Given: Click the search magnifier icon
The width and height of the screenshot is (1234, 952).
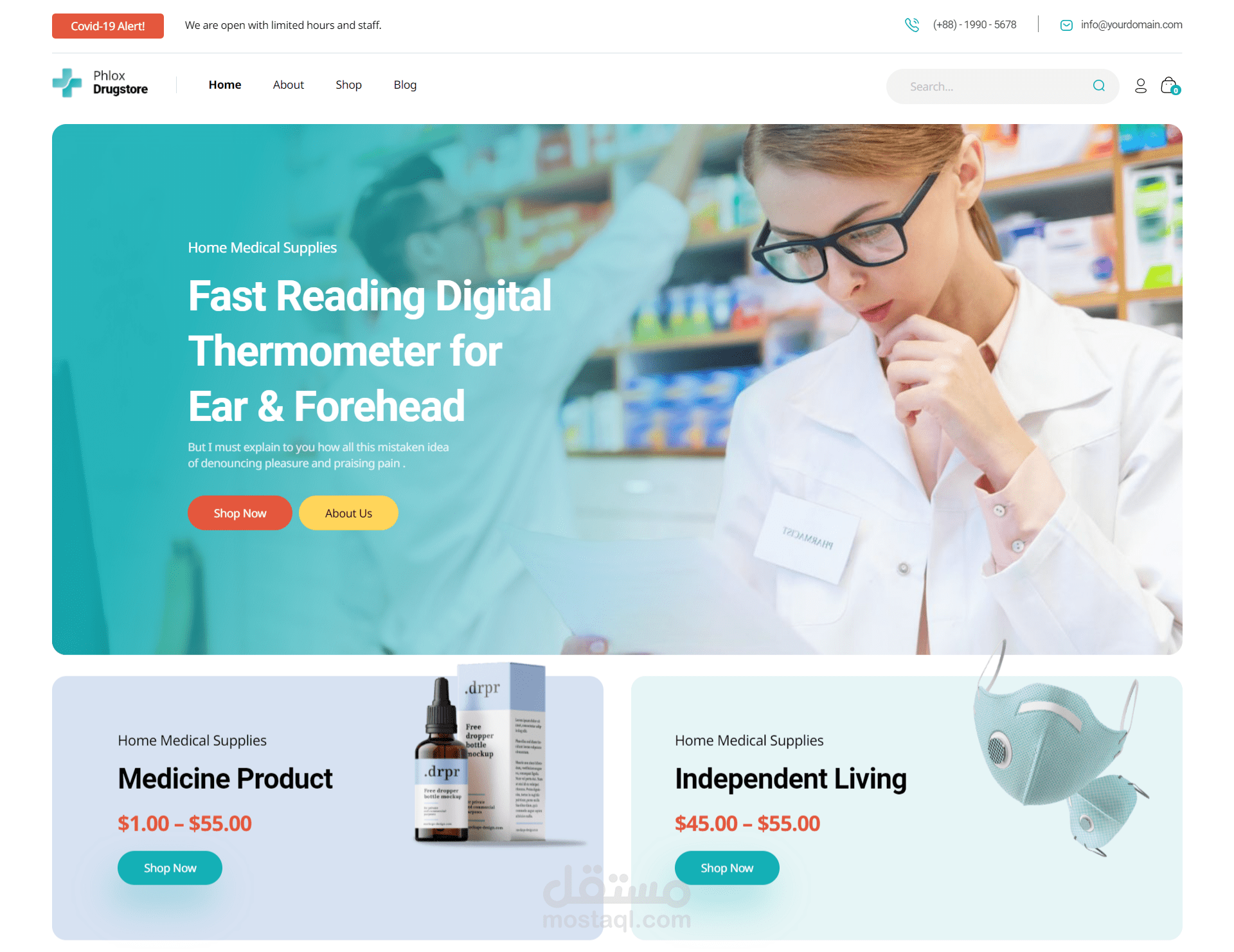Looking at the screenshot, I should (1098, 86).
